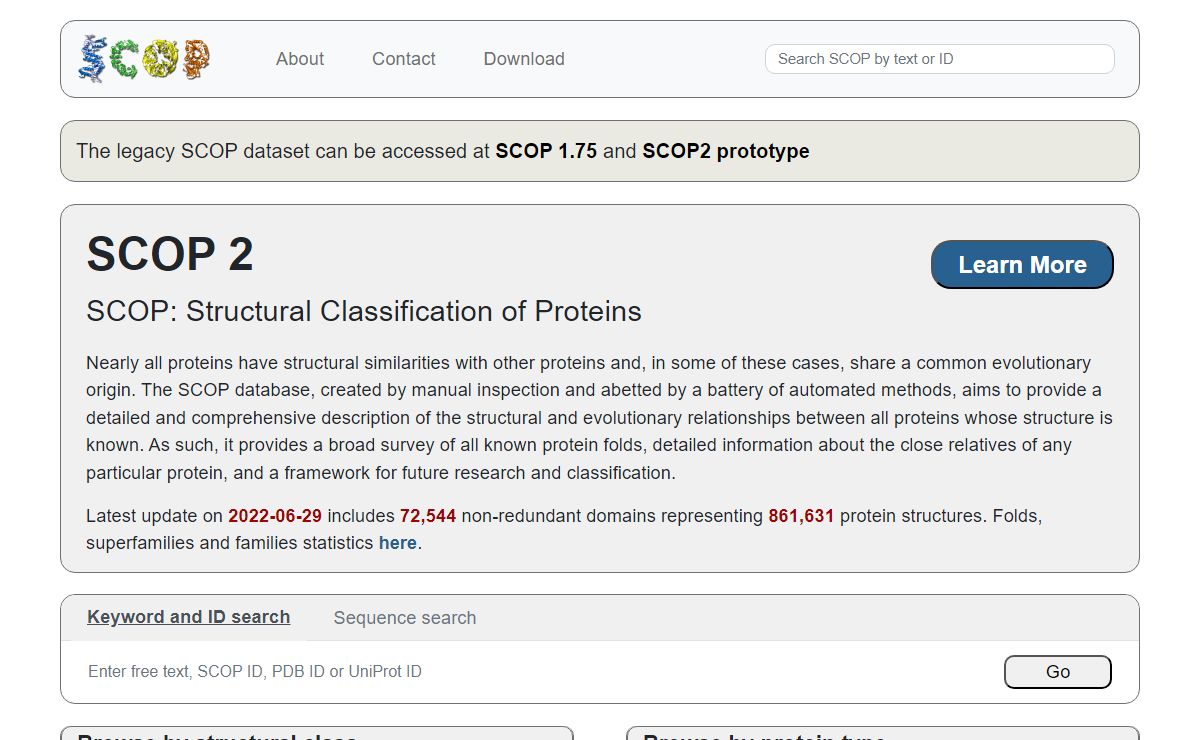Open the SCOP 1.75 legacy link

546,151
